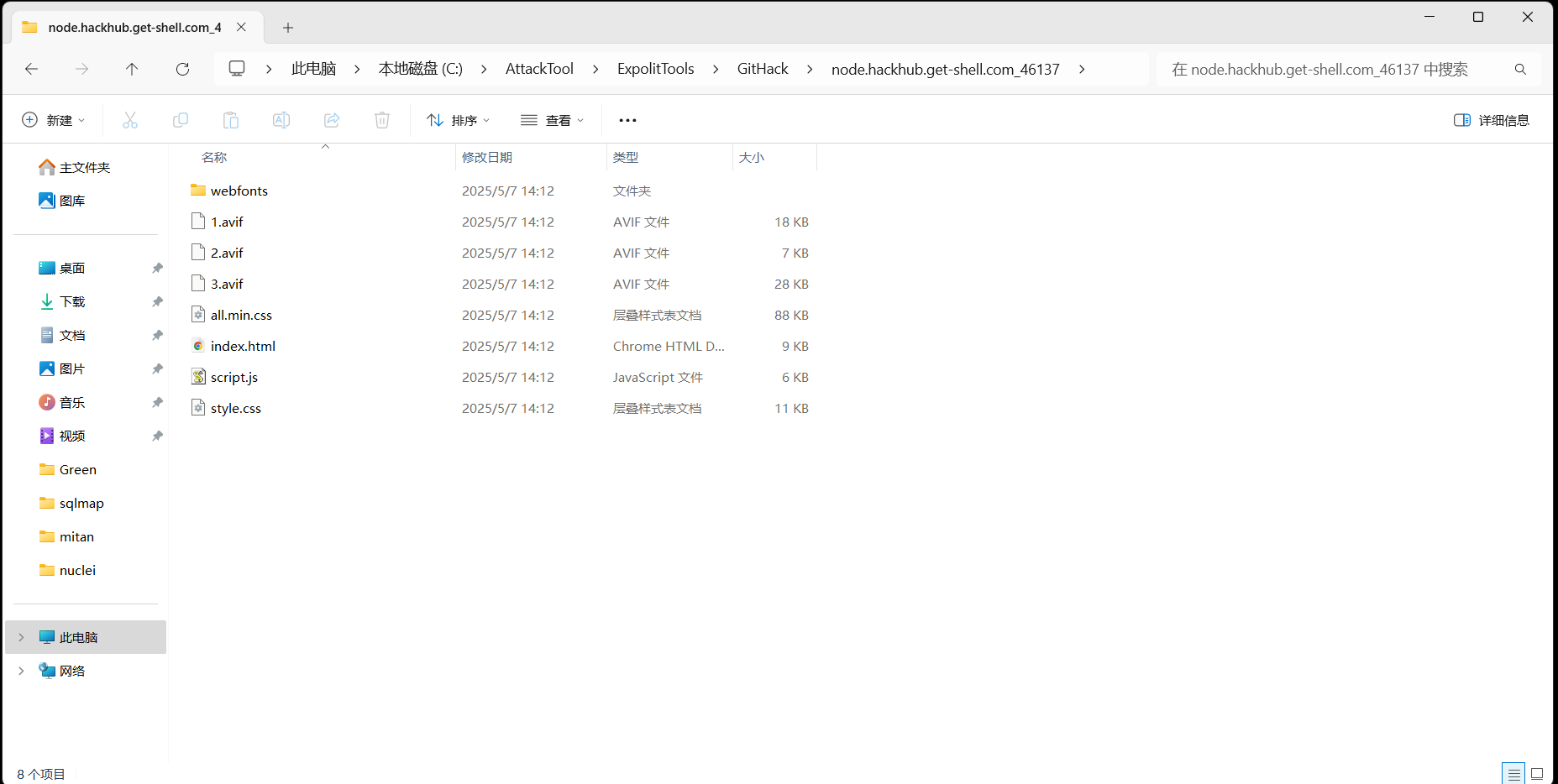Expand 此电脑 in the navigation sidebar
The image size is (1558, 784).
tap(21, 637)
